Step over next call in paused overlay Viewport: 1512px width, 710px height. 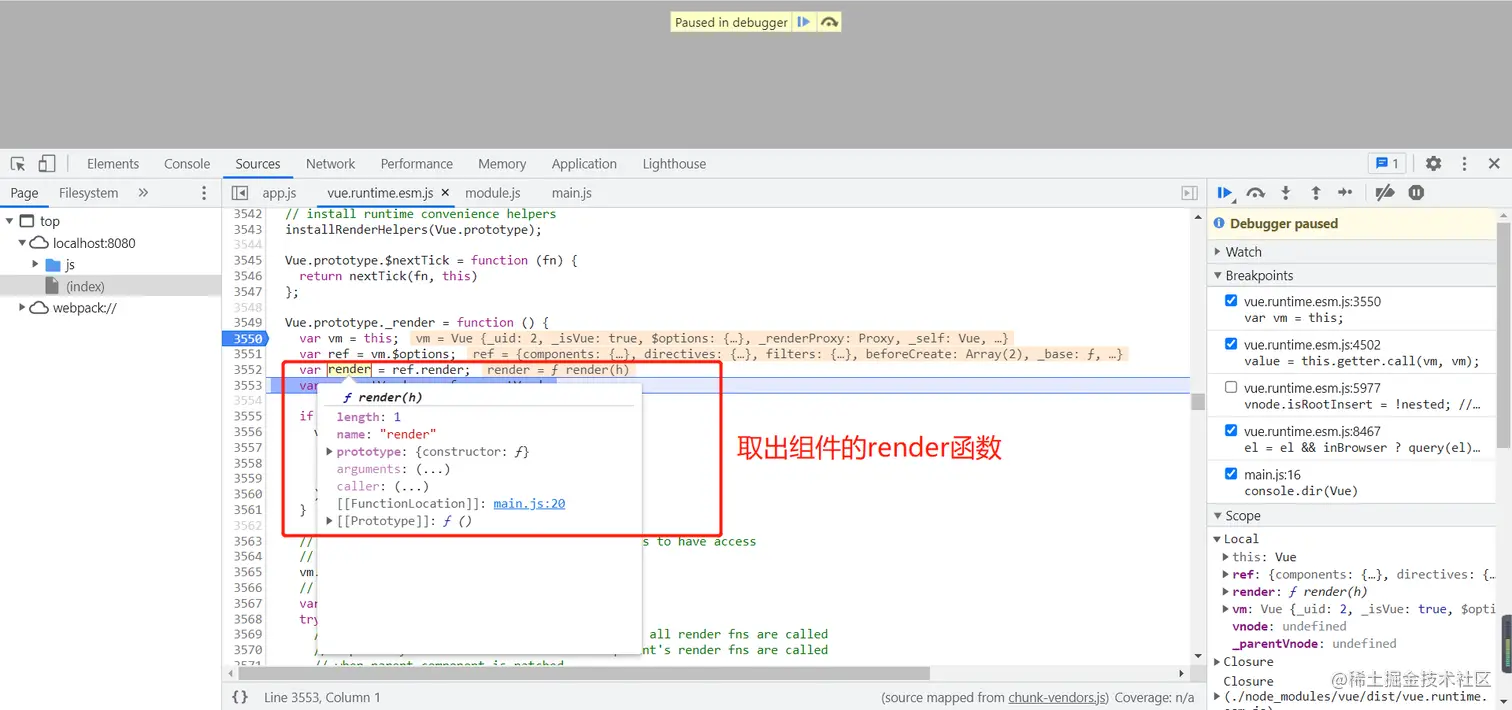click(x=829, y=22)
